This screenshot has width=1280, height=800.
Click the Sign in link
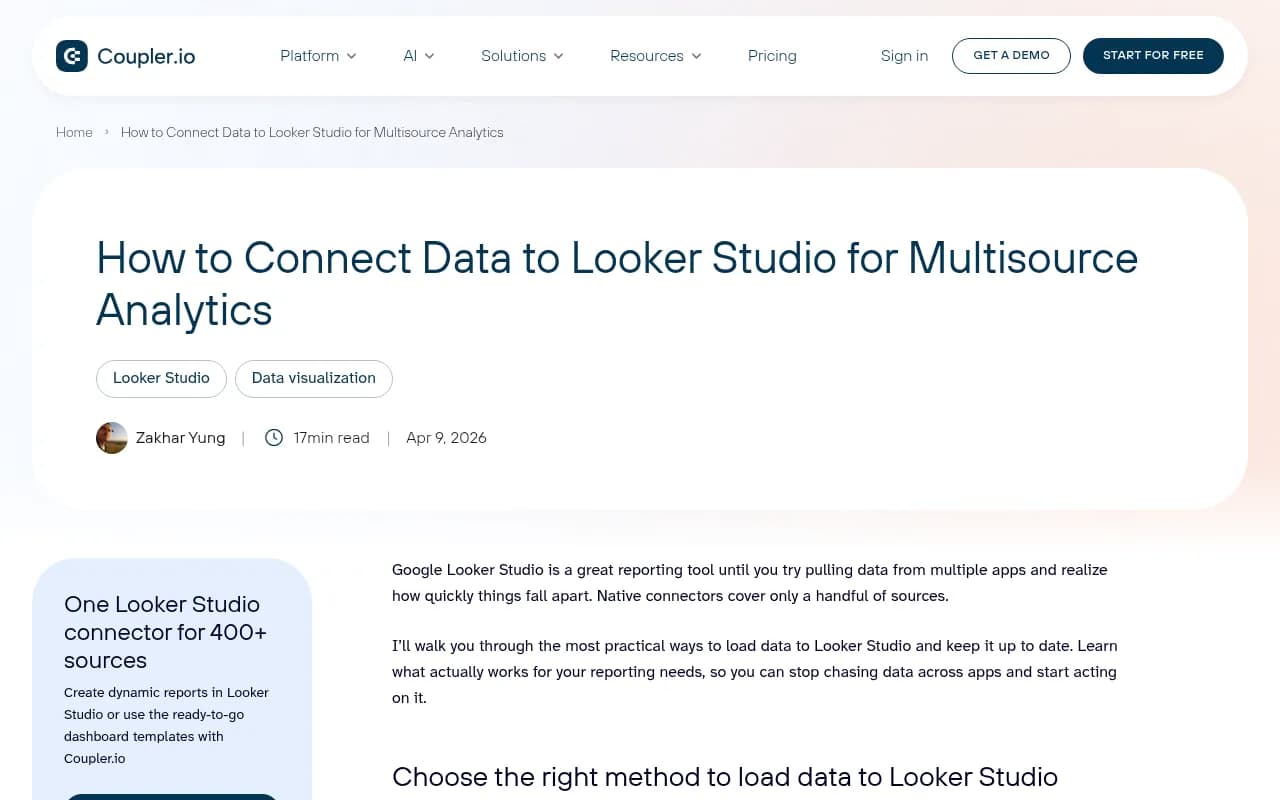(904, 56)
